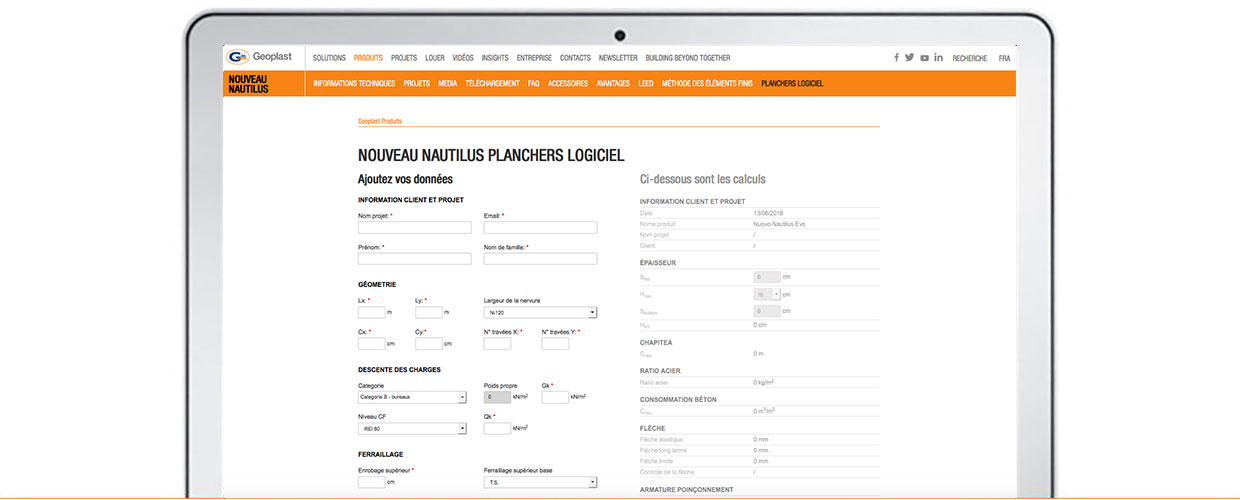Go to the Téléchargement tab

[x=492, y=84]
